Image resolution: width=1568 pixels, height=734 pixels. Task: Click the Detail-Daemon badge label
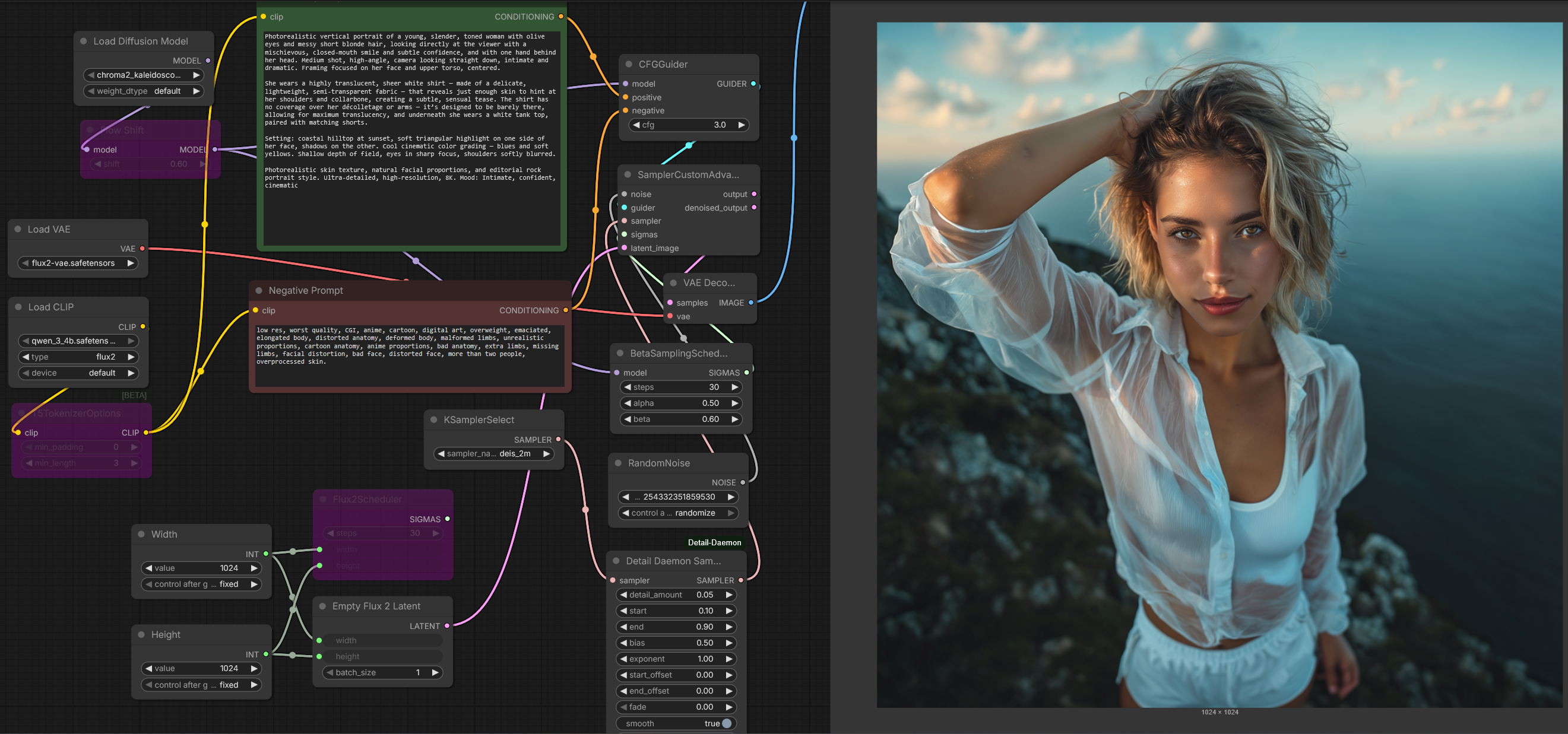(714, 542)
